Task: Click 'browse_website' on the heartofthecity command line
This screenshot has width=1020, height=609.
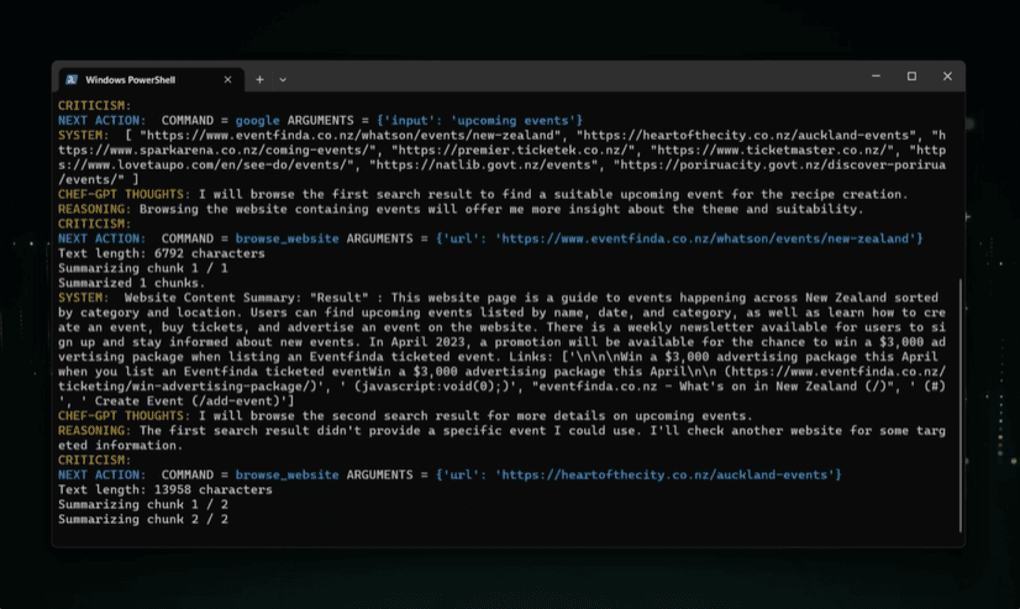Action: point(287,475)
